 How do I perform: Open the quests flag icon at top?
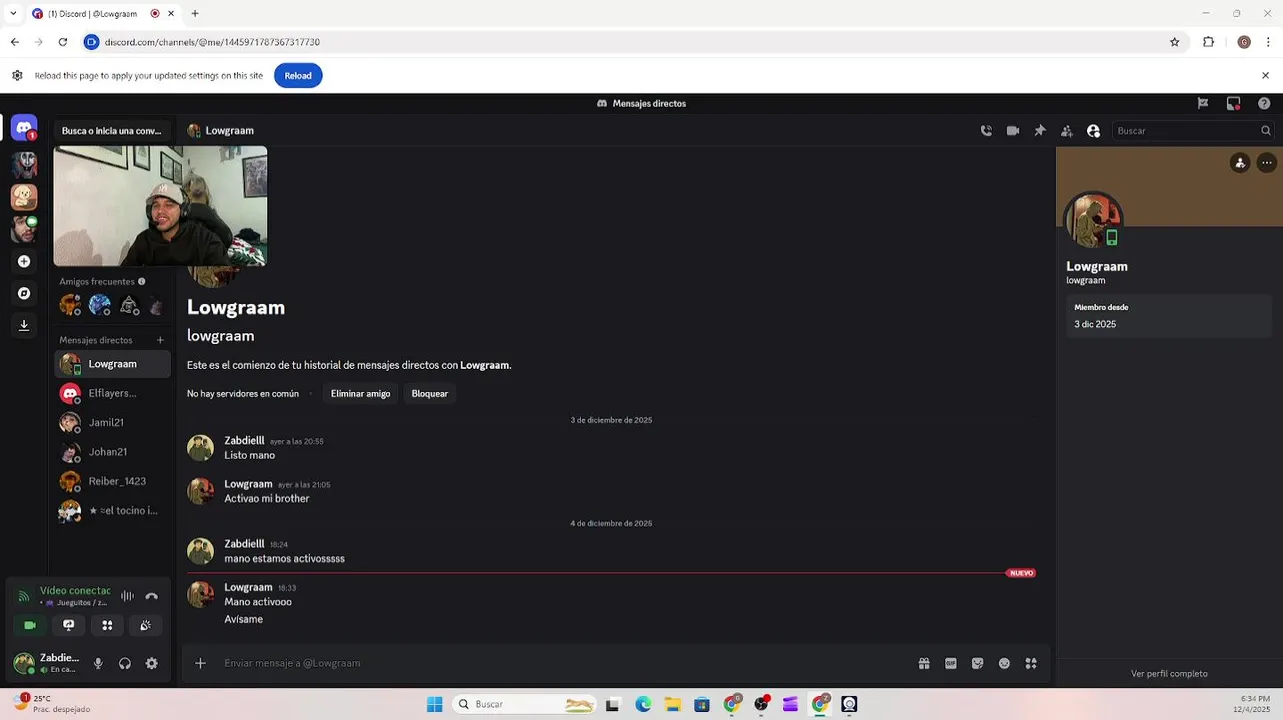[1203, 103]
